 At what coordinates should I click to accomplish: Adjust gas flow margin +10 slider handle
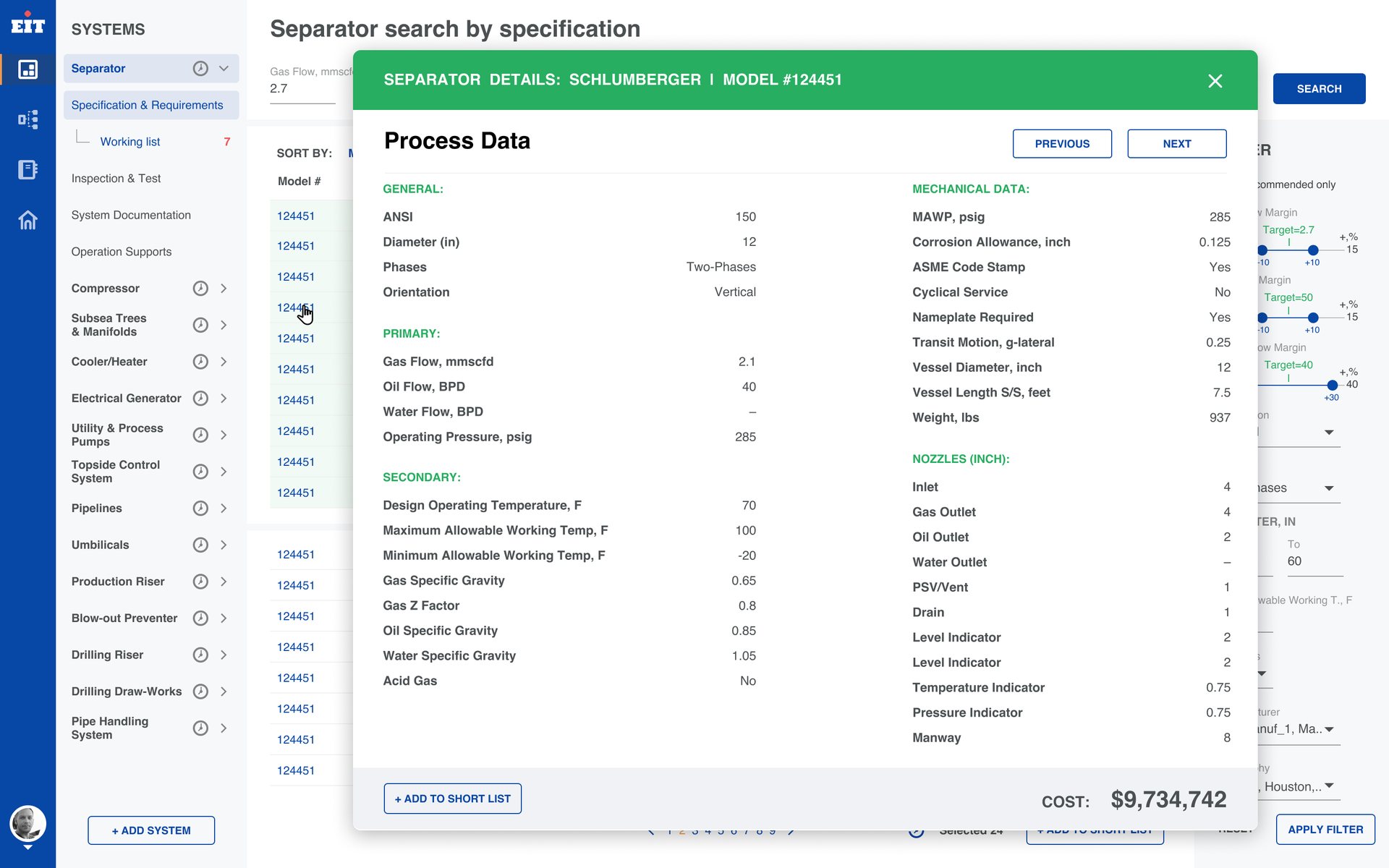point(1313,250)
